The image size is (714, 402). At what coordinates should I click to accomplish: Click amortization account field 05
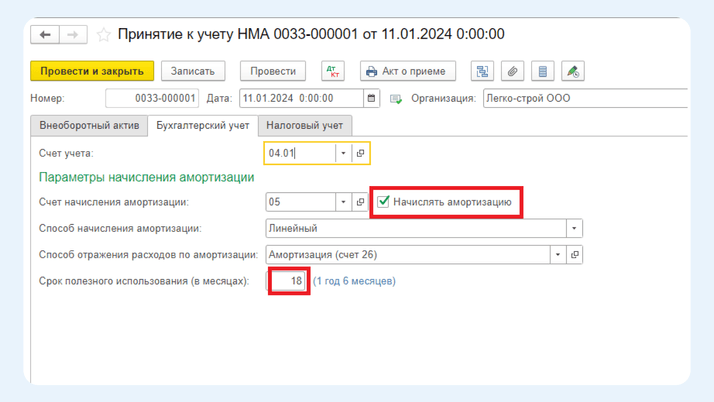[x=301, y=202]
